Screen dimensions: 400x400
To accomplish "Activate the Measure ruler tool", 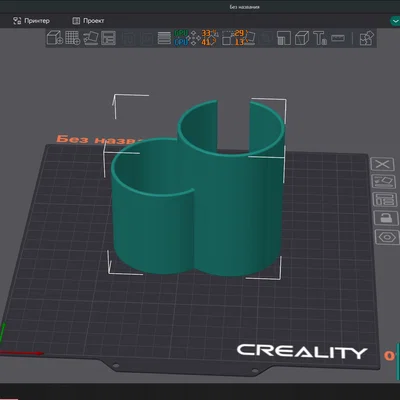I will pyautogui.click(x=338, y=38).
